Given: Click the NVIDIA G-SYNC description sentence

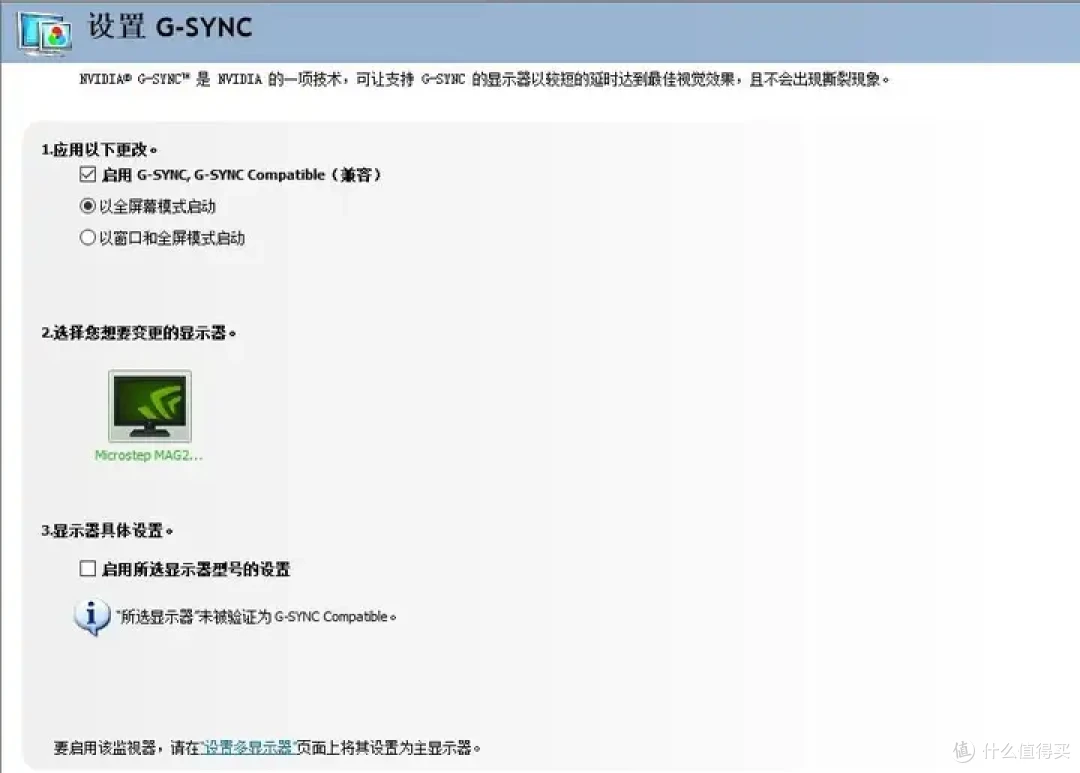Looking at the screenshot, I should [484, 79].
